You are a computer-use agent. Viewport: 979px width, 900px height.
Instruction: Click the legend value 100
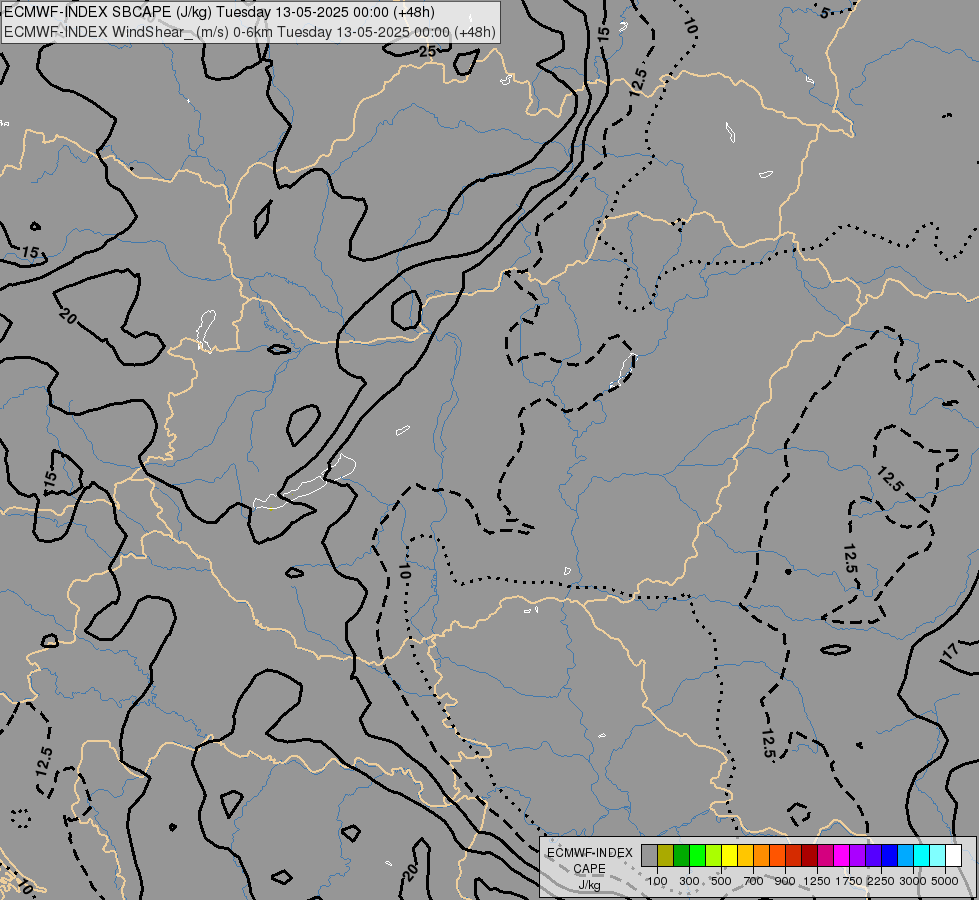[x=657, y=881]
